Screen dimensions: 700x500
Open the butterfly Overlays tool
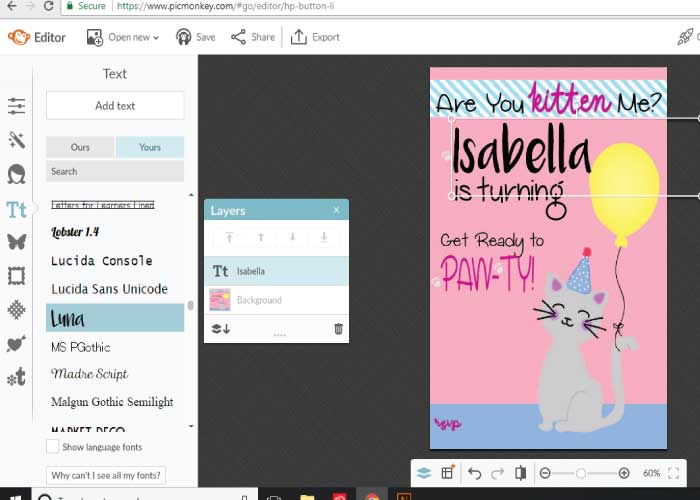coord(16,241)
